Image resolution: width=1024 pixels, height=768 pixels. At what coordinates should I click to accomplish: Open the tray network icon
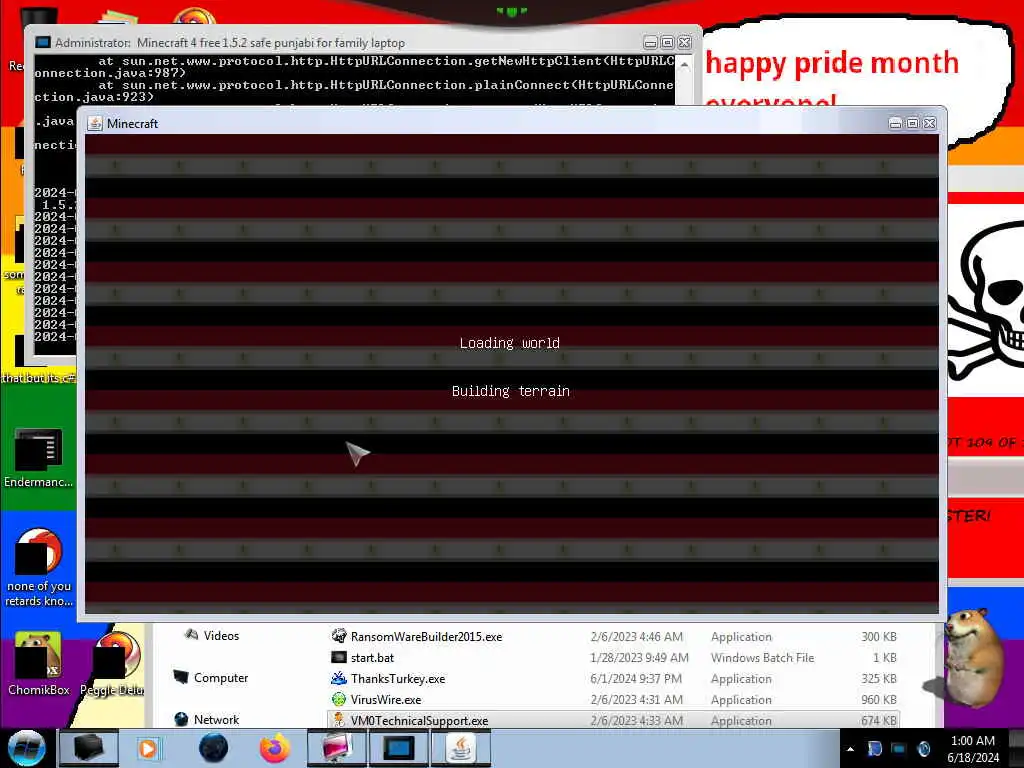899,749
